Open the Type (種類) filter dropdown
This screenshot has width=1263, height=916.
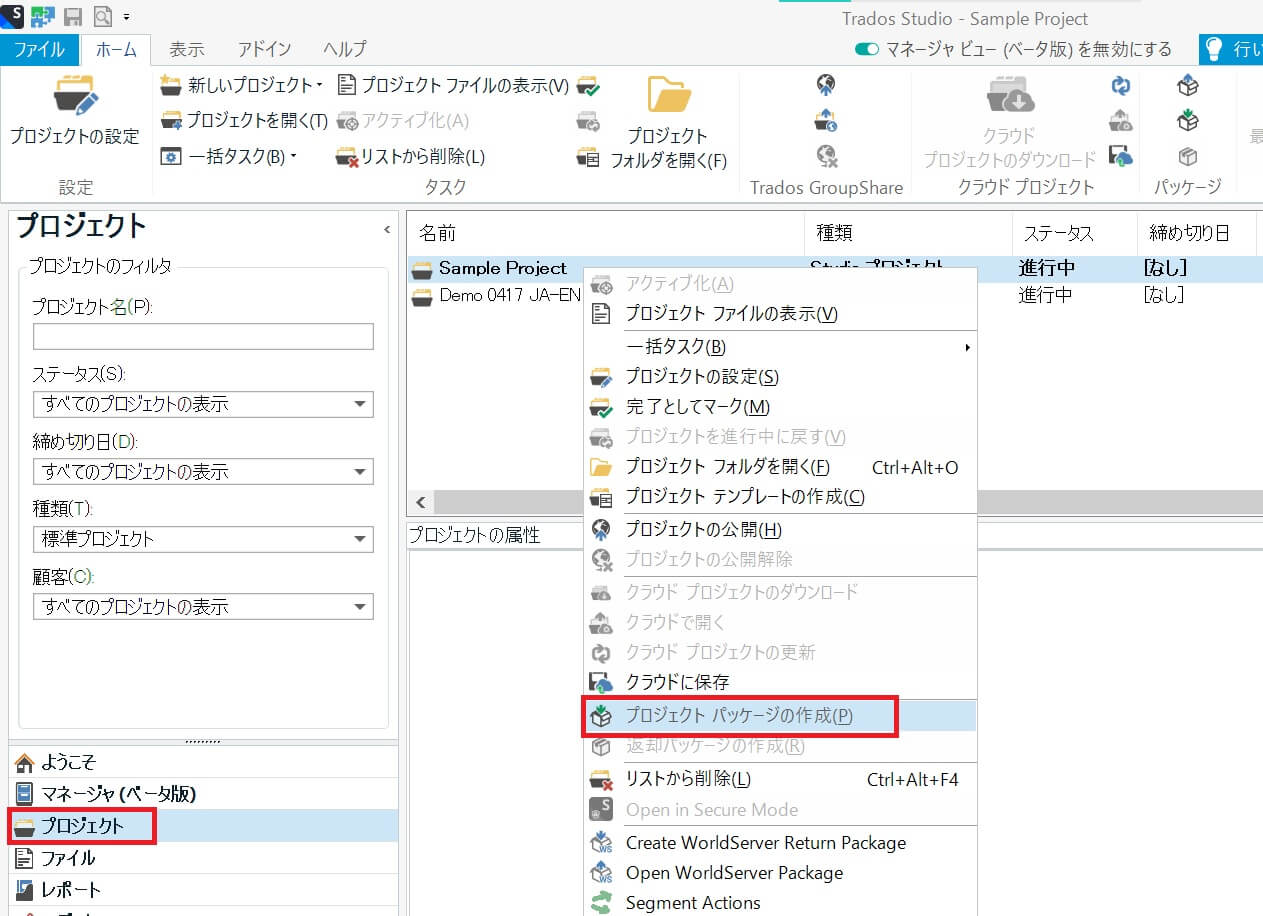pyautogui.click(x=359, y=540)
